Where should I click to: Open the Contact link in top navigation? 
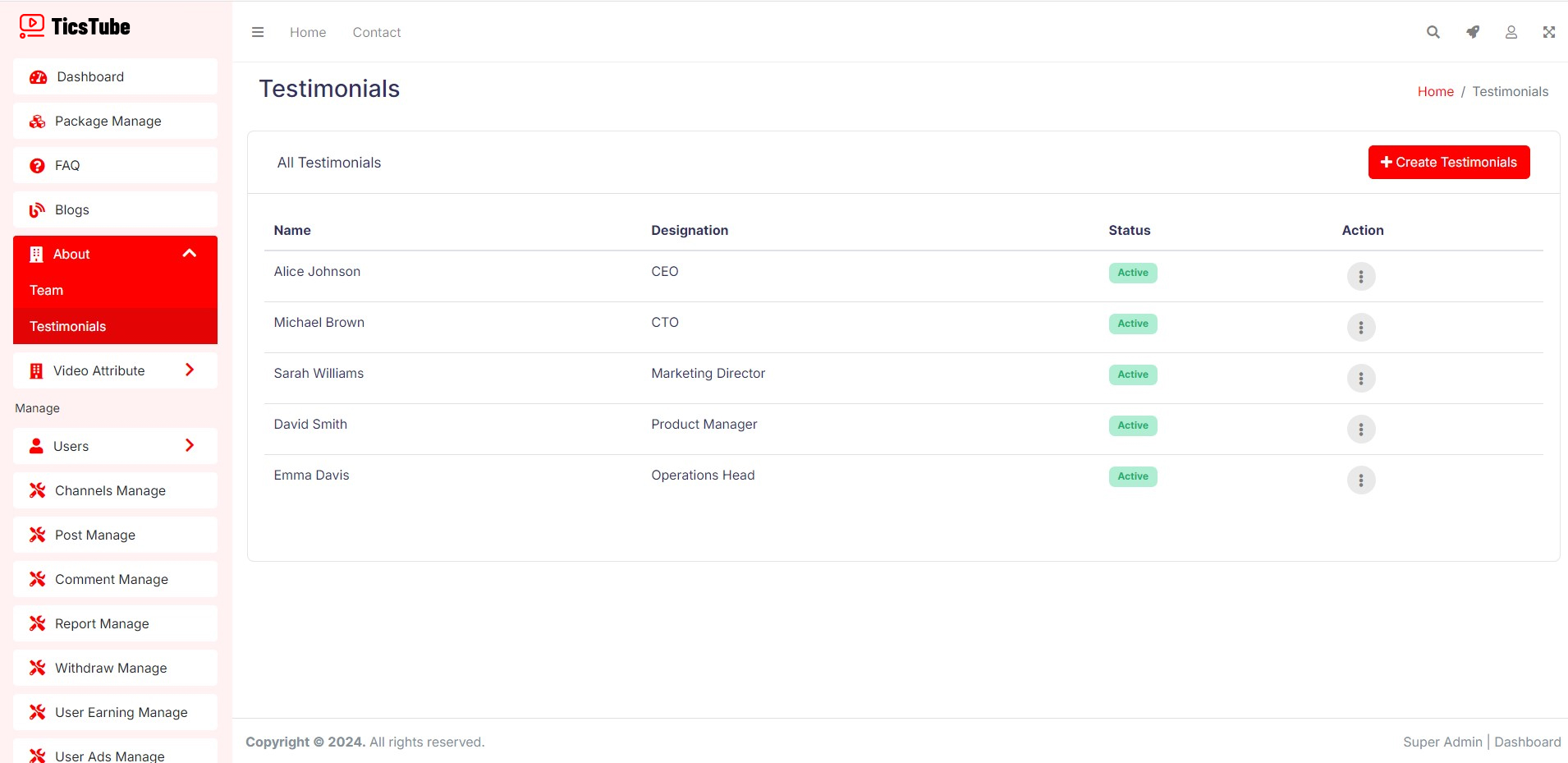pos(376,33)
